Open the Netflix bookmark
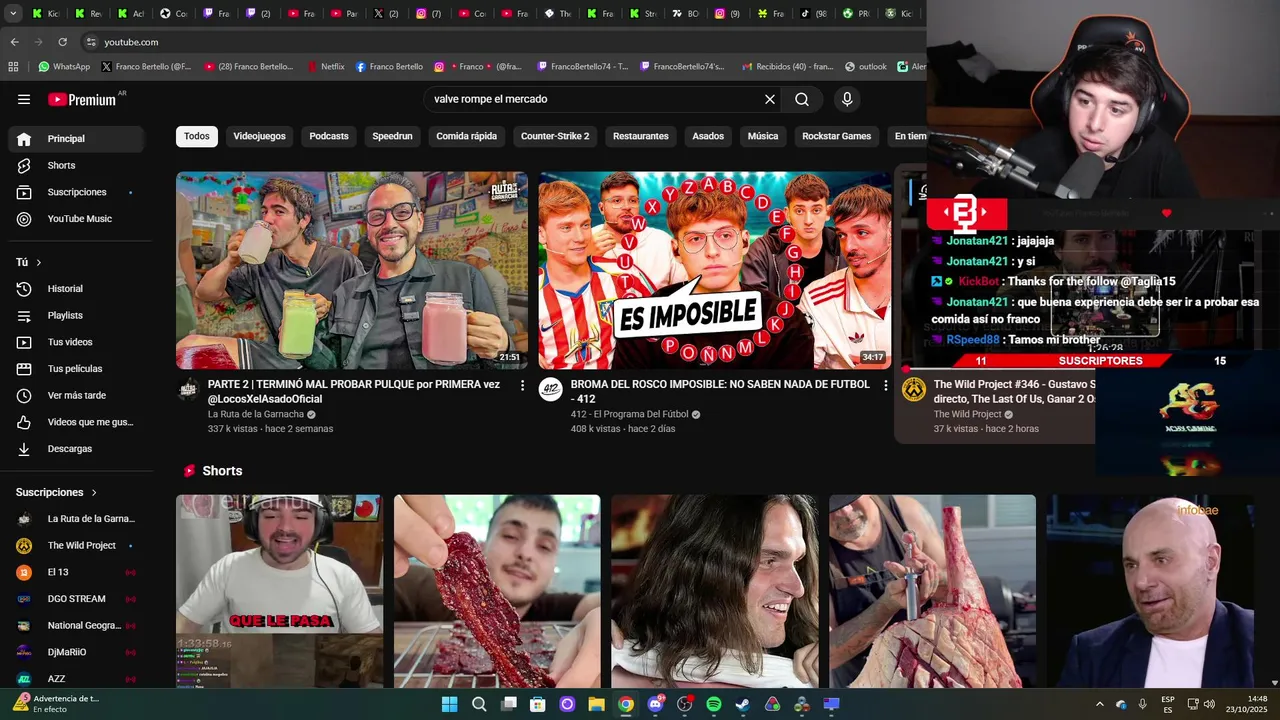 point(325,67)
